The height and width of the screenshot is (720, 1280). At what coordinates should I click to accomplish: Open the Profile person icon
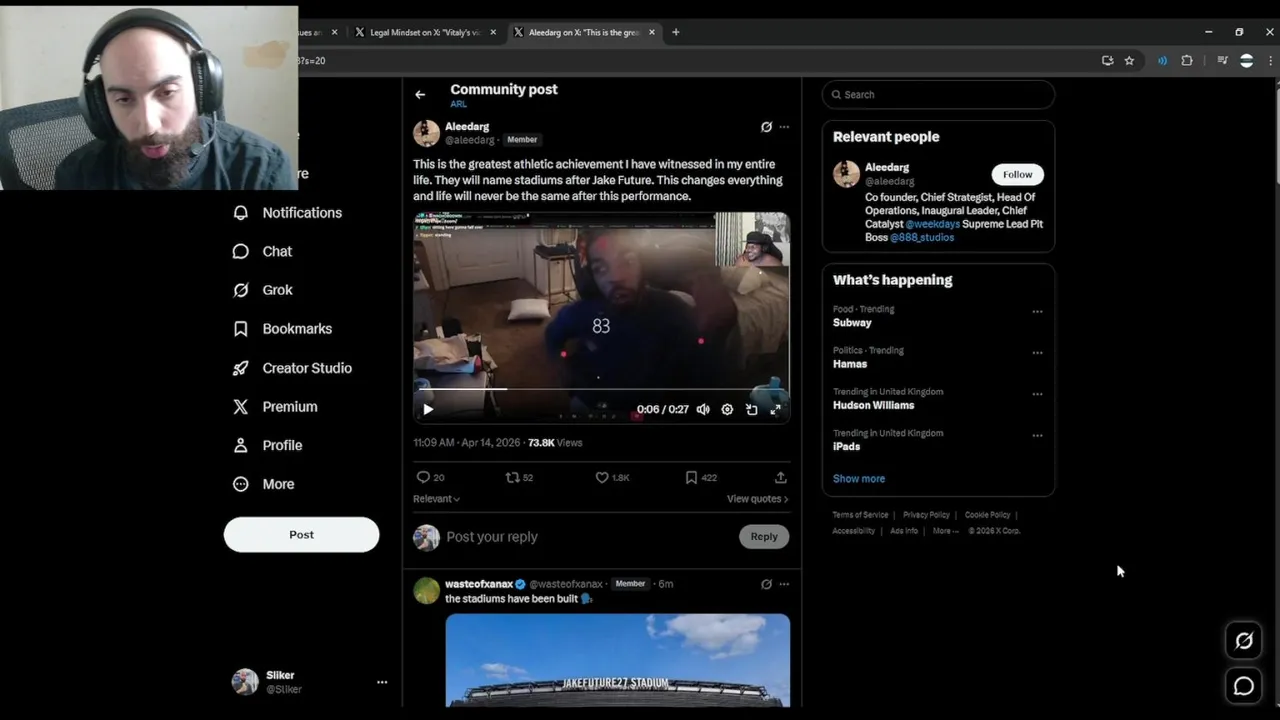[240, 445]
